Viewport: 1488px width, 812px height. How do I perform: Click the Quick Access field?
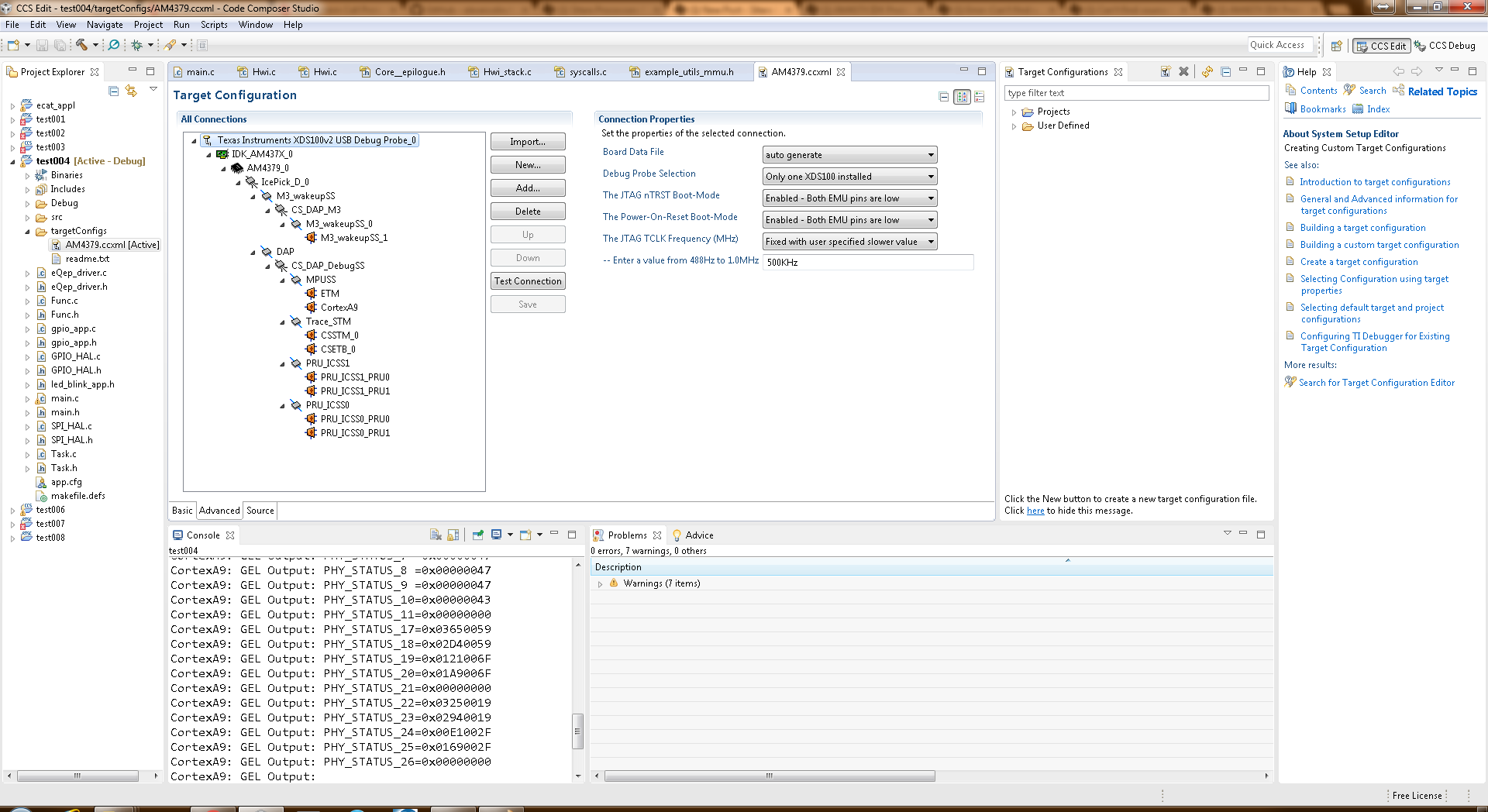click(1280, 45)
